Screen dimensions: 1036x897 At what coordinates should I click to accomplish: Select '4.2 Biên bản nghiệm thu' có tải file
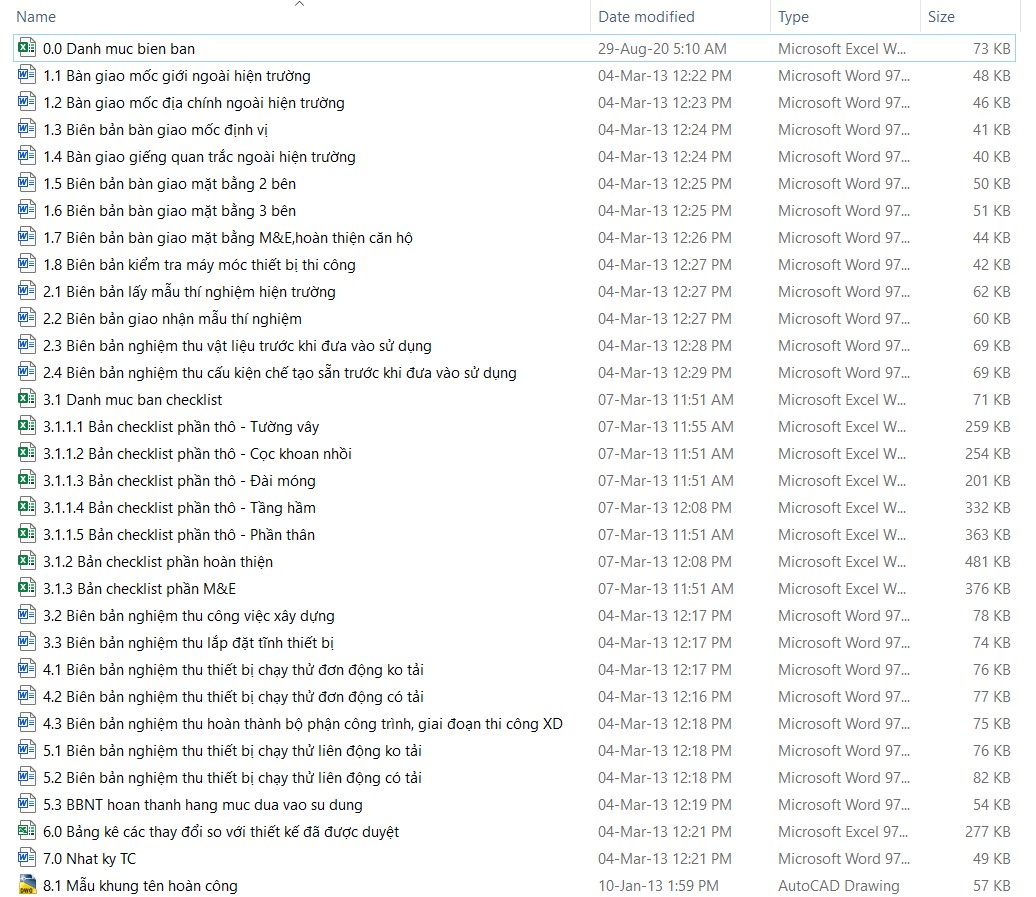tap(233, 697)
